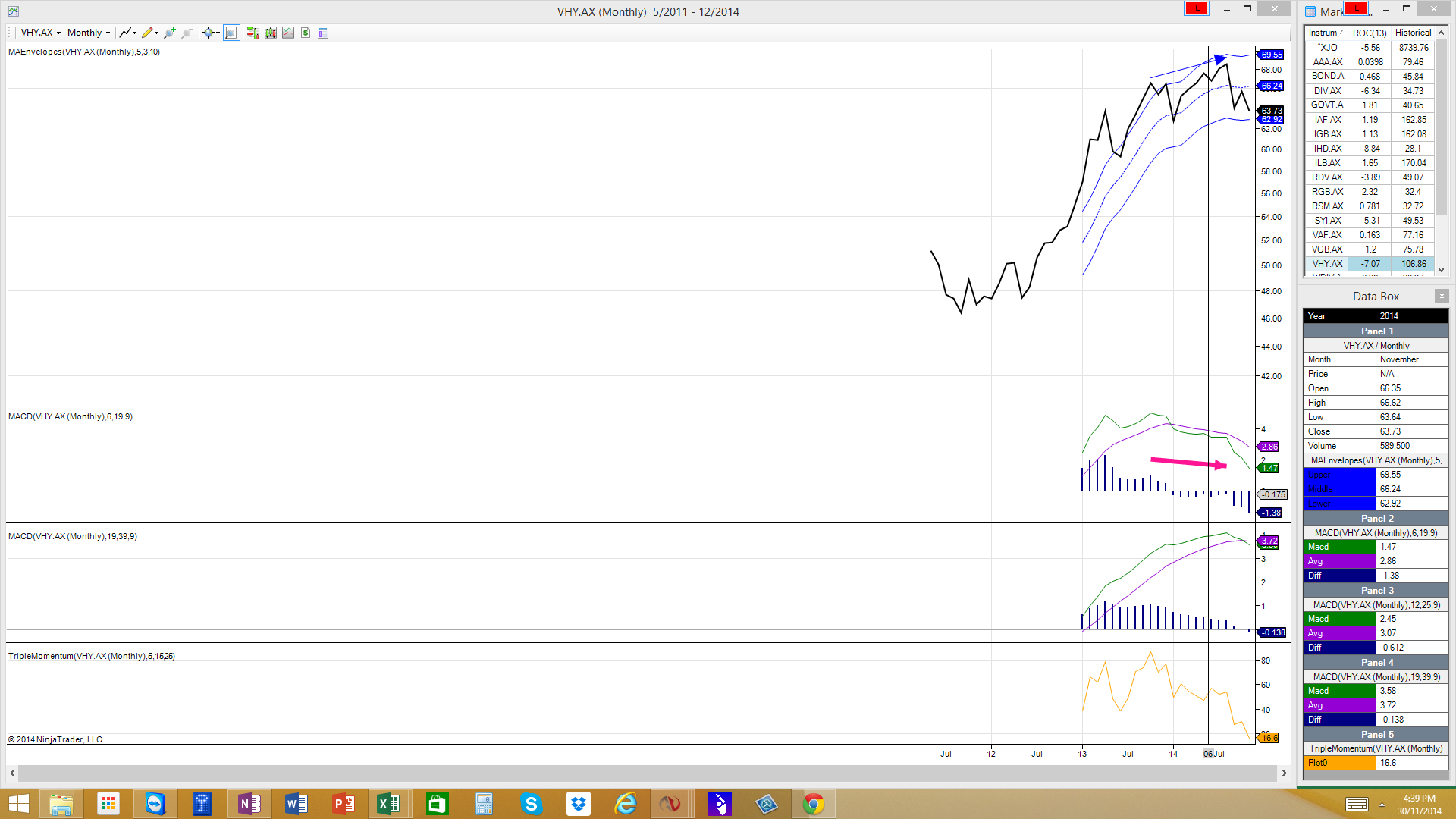Click the zoom in magnifier icon
Screen dimensions: 1456x819
(170, 33)
